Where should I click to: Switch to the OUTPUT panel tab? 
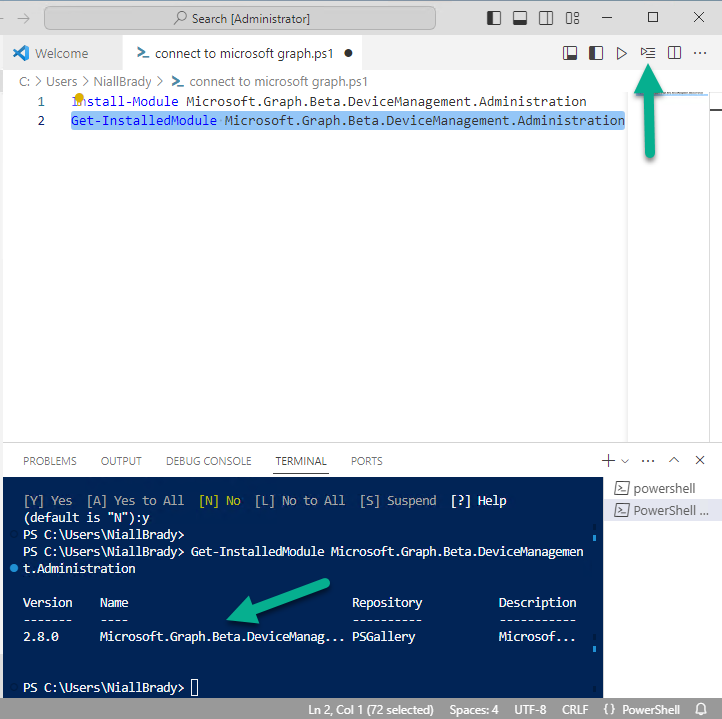click(x=121, y=461)
